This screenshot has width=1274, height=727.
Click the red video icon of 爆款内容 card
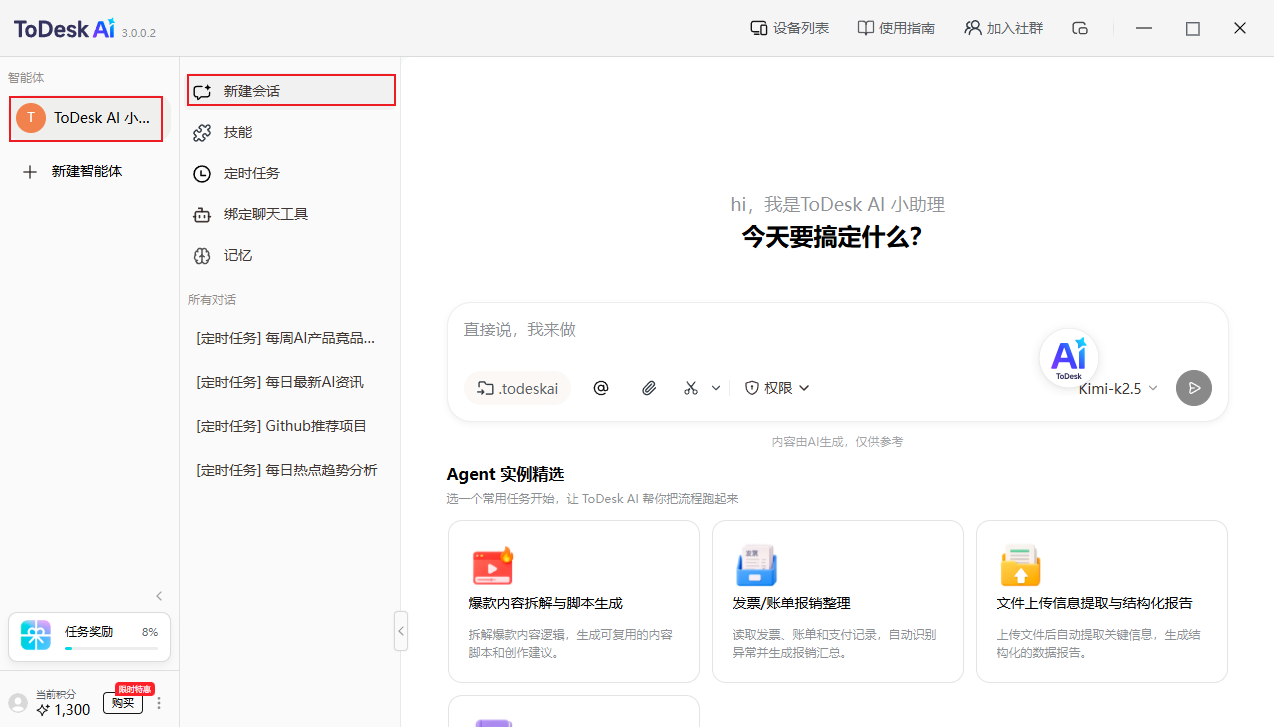(492, 566)
